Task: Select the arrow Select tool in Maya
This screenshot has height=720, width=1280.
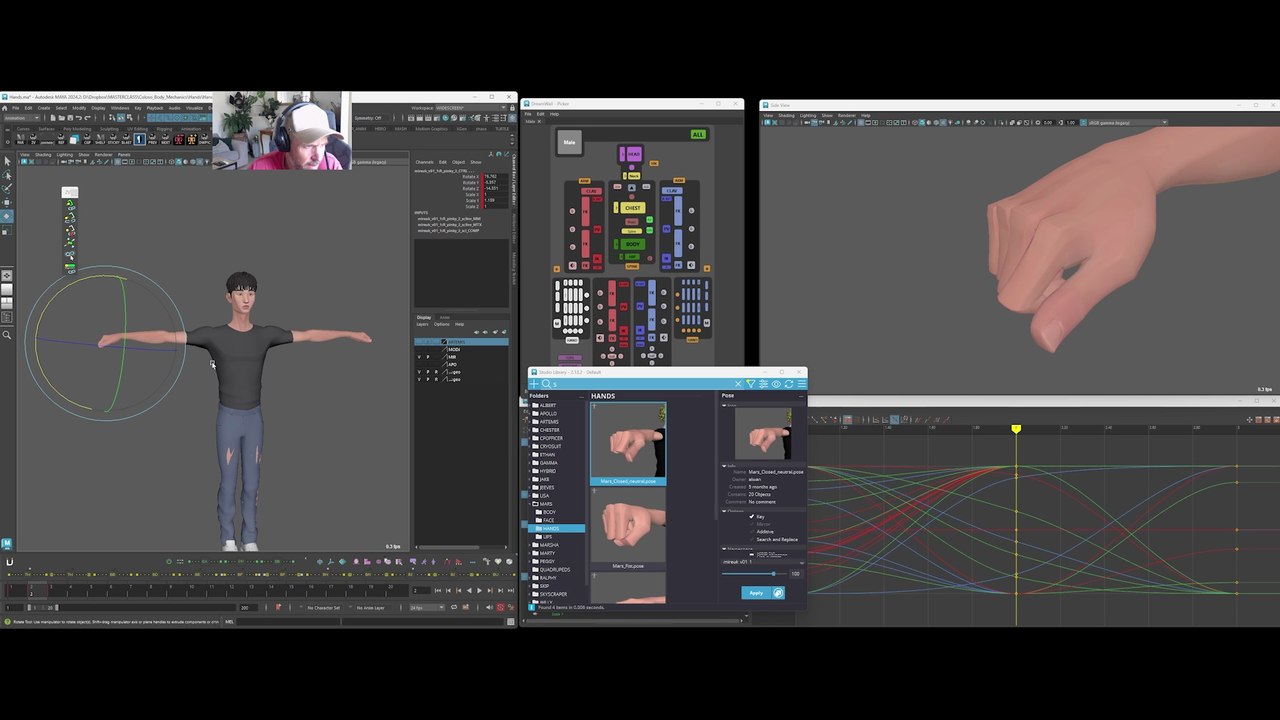Action: [x=7, y=162]
